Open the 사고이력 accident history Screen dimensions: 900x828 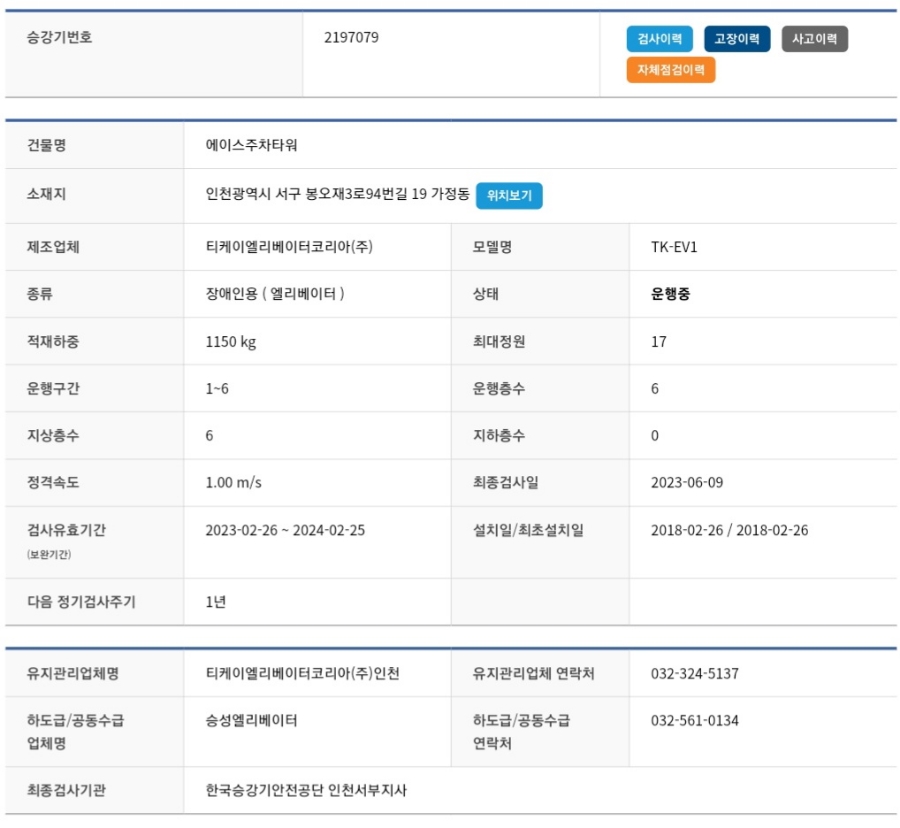coord(814,39)
